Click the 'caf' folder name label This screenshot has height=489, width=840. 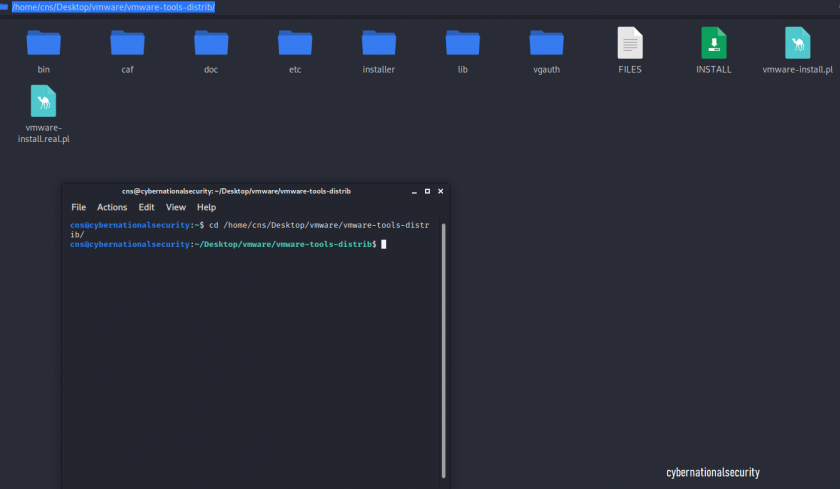pos(128,70)
